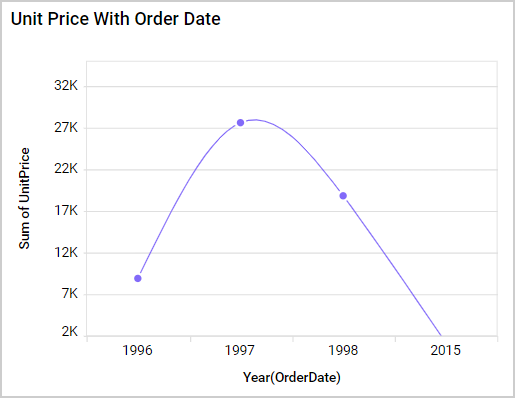Click the 27K y-axis label

66,127
